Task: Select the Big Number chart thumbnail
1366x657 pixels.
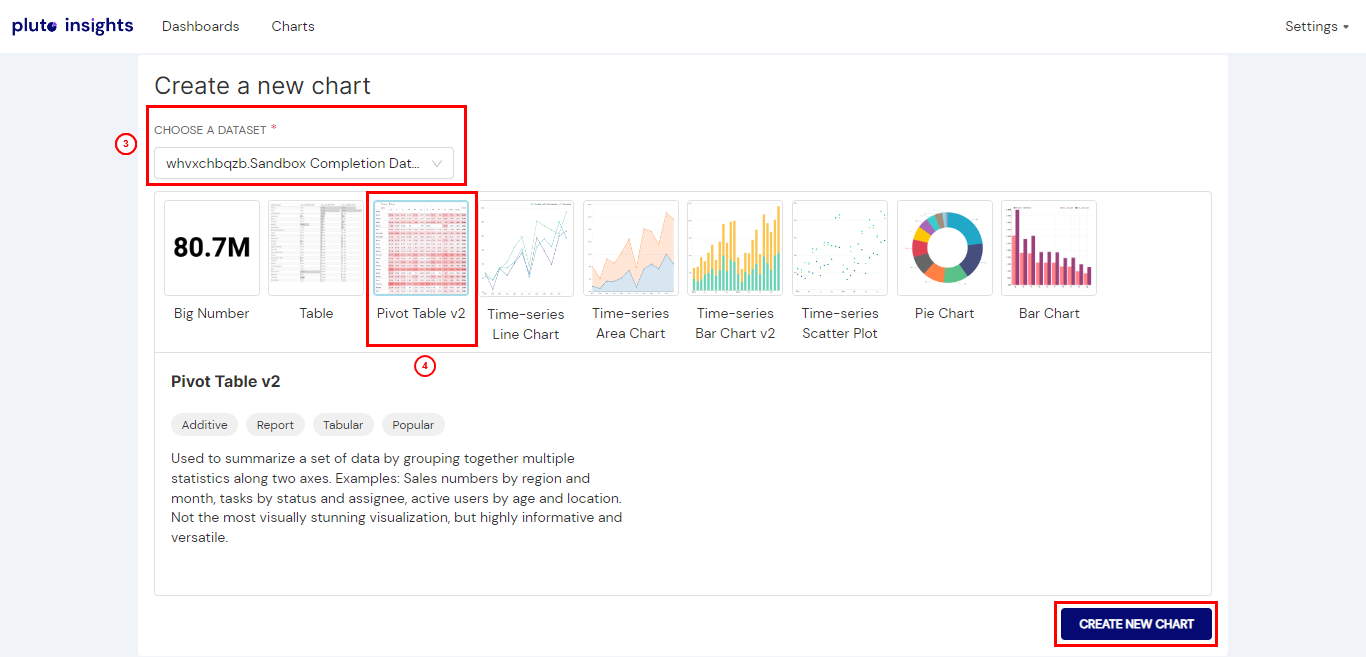Action: click(212, 248)
